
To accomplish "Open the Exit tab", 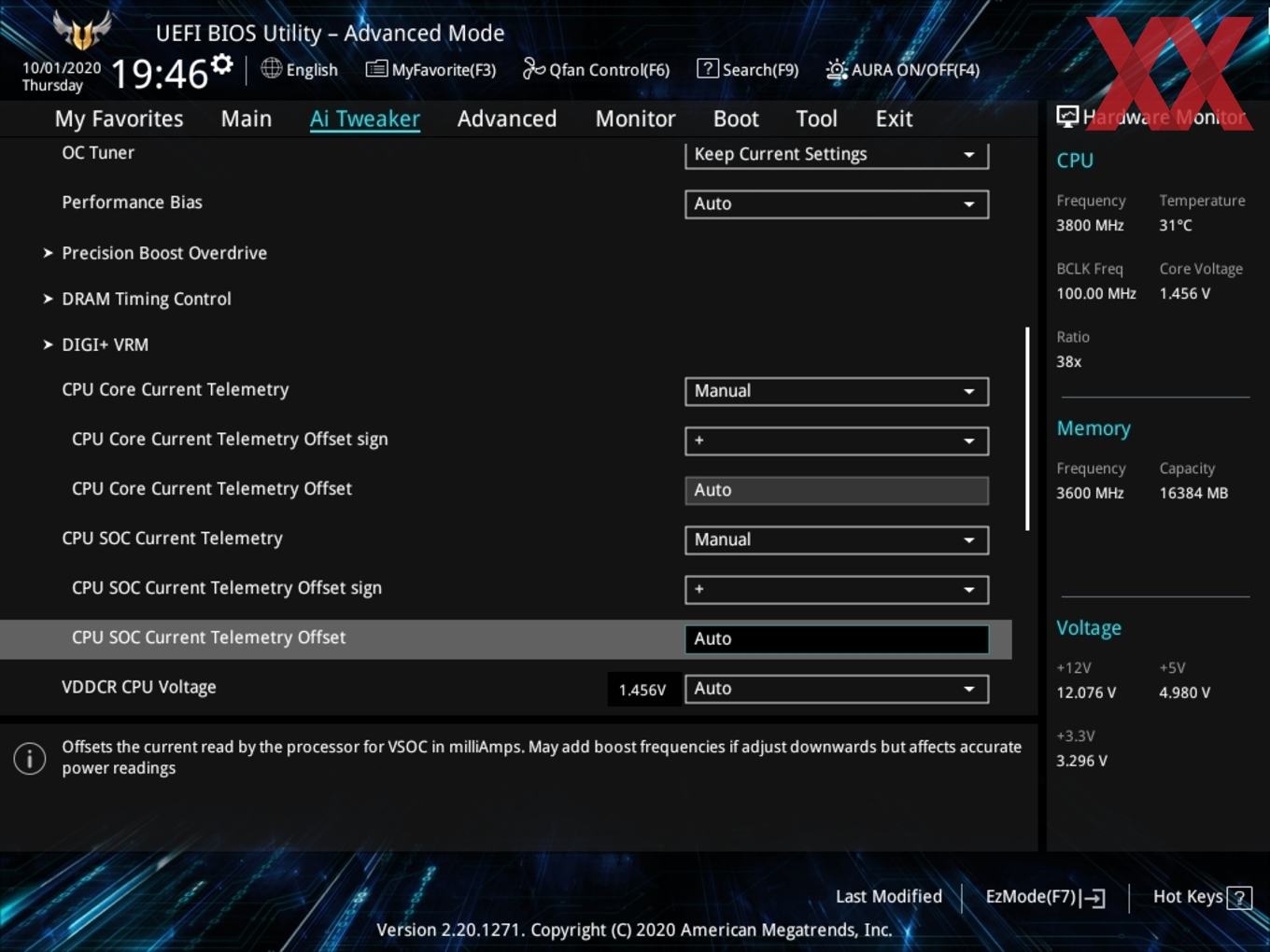I will (x=894, y=119).
